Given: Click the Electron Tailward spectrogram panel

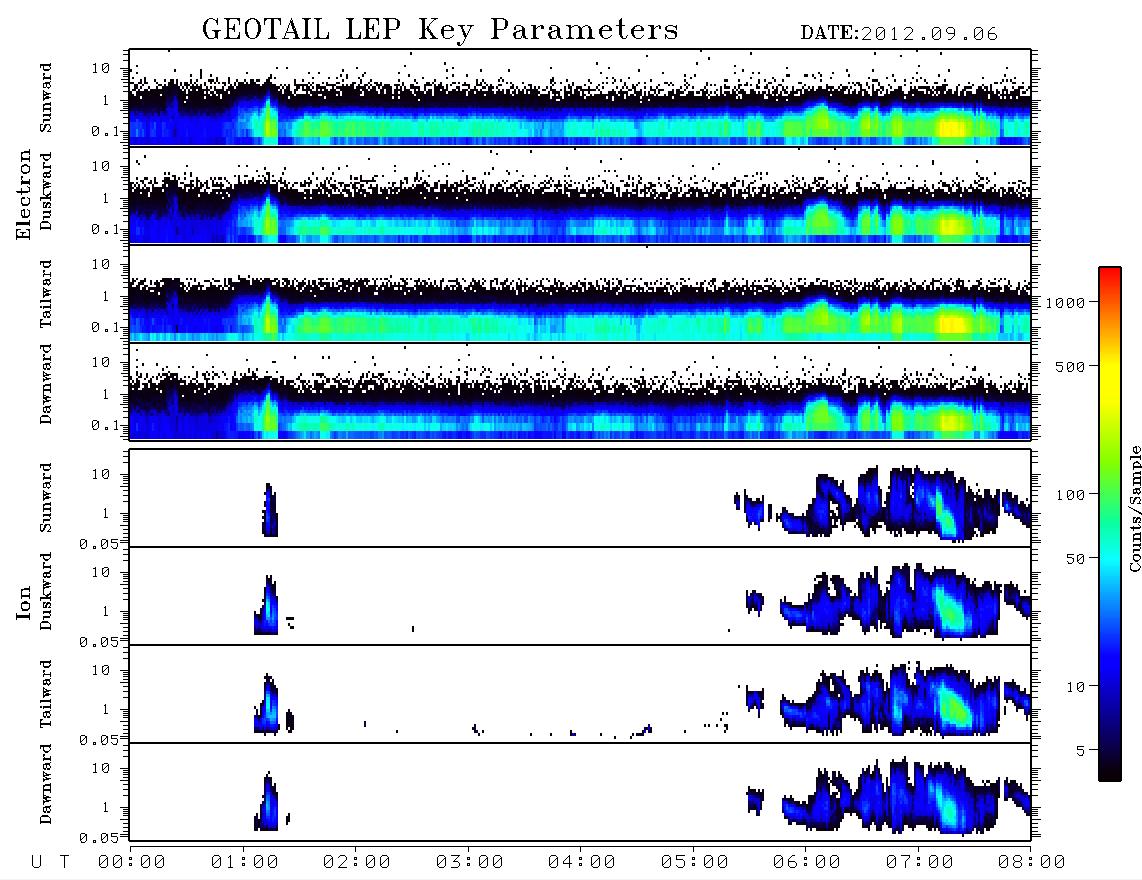Looking at the screenshot, I should (580, 293).
